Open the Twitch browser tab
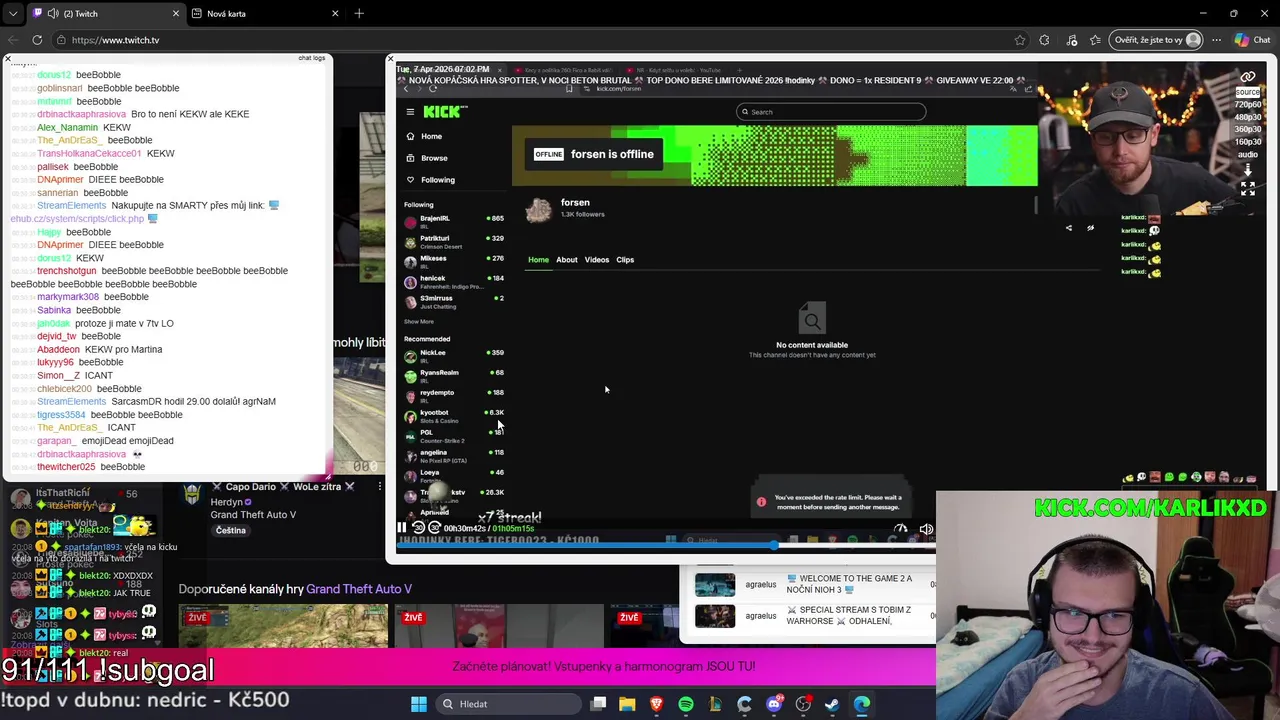Viewport: 1280px width, 720px height. coord(106,13)
